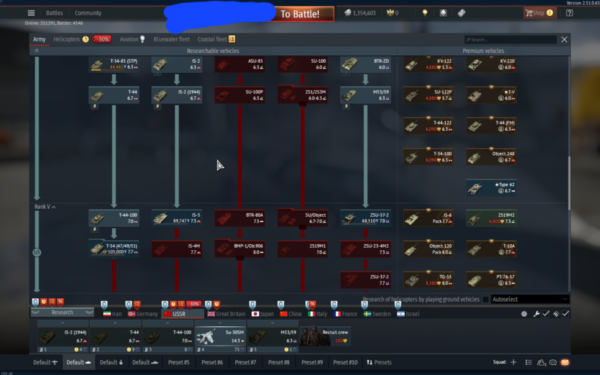Select the Type 62 premium vehicle
The height and width of the screenshot is (375, 600).
pyautogui.click(x=491, y=188)
